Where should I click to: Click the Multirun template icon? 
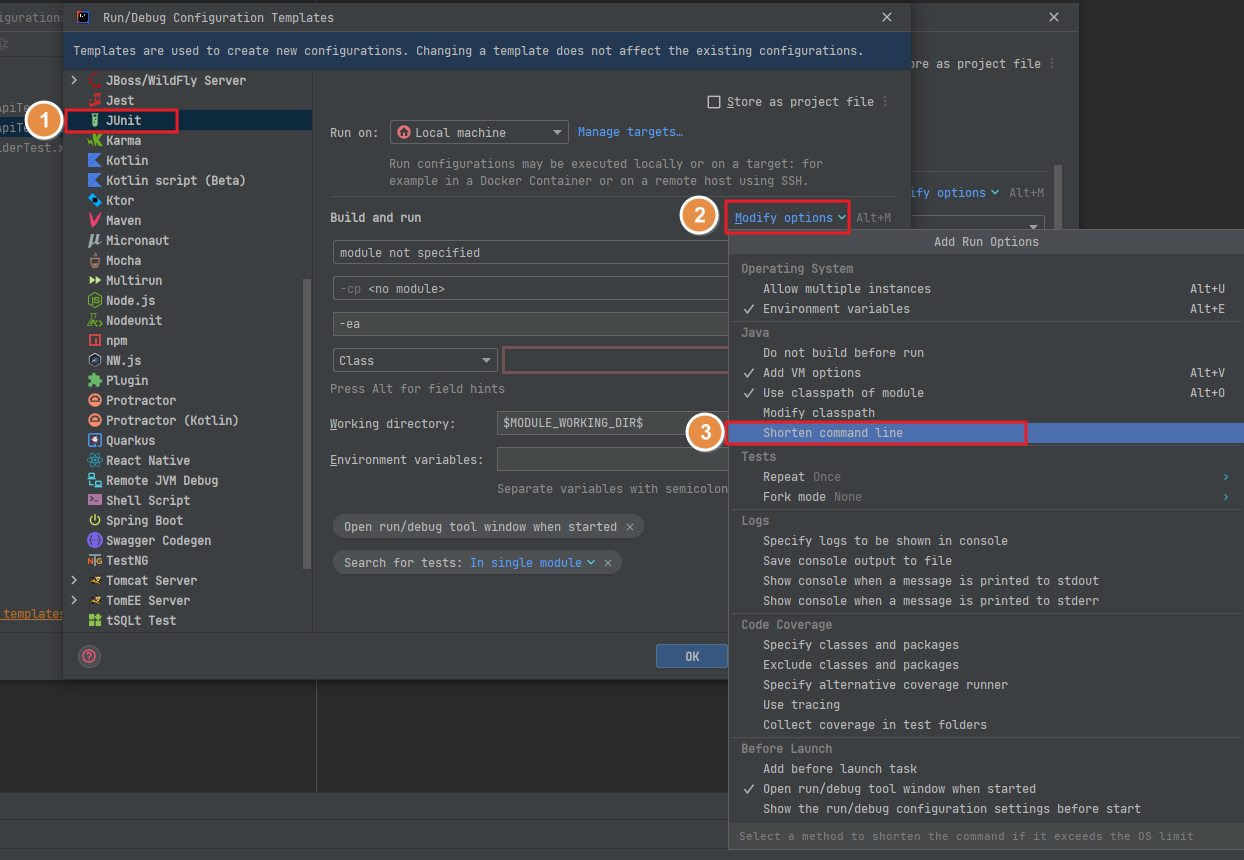[x=94, y=280]
